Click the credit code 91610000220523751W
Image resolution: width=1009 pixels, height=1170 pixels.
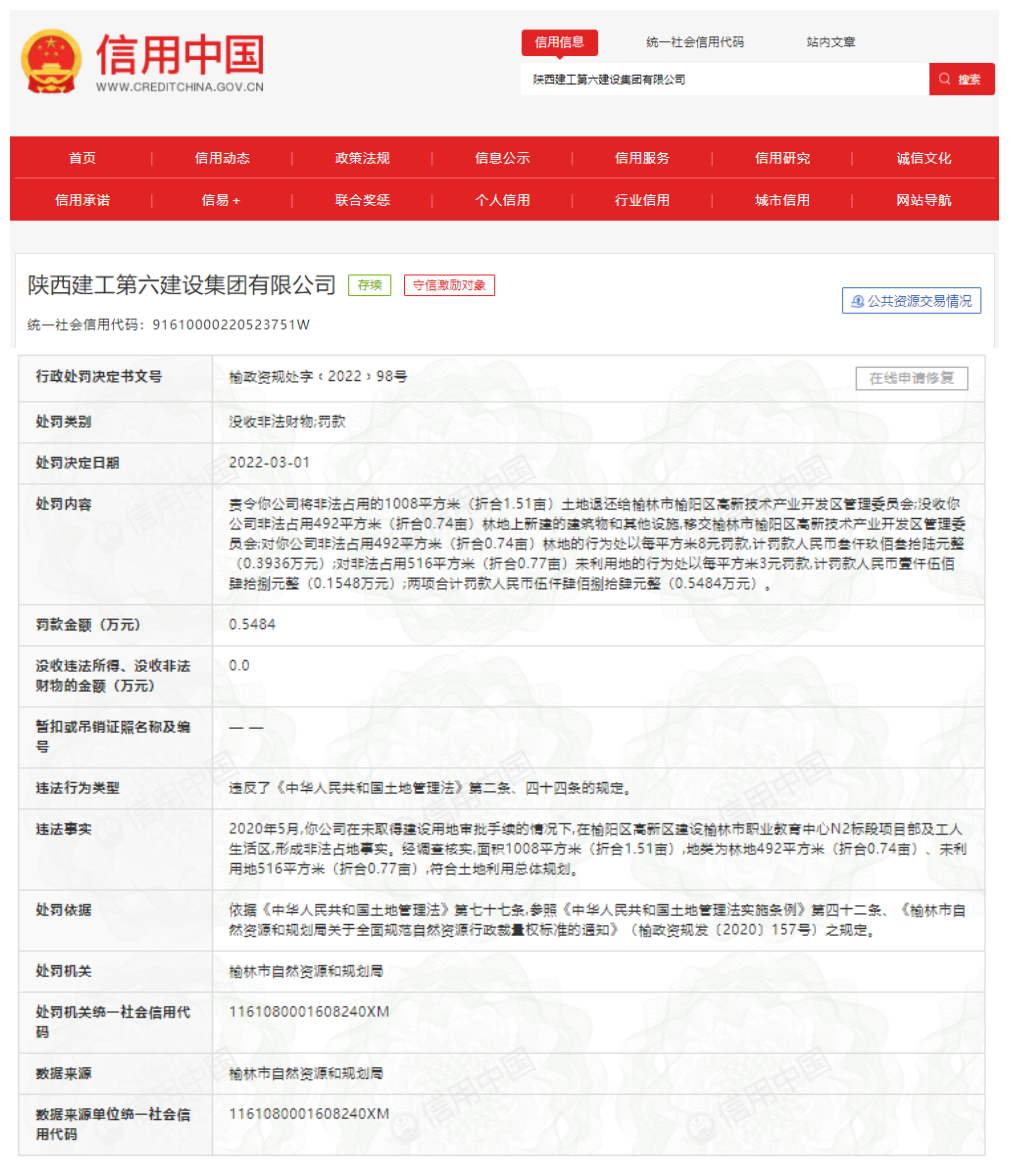tap(231, 325)
